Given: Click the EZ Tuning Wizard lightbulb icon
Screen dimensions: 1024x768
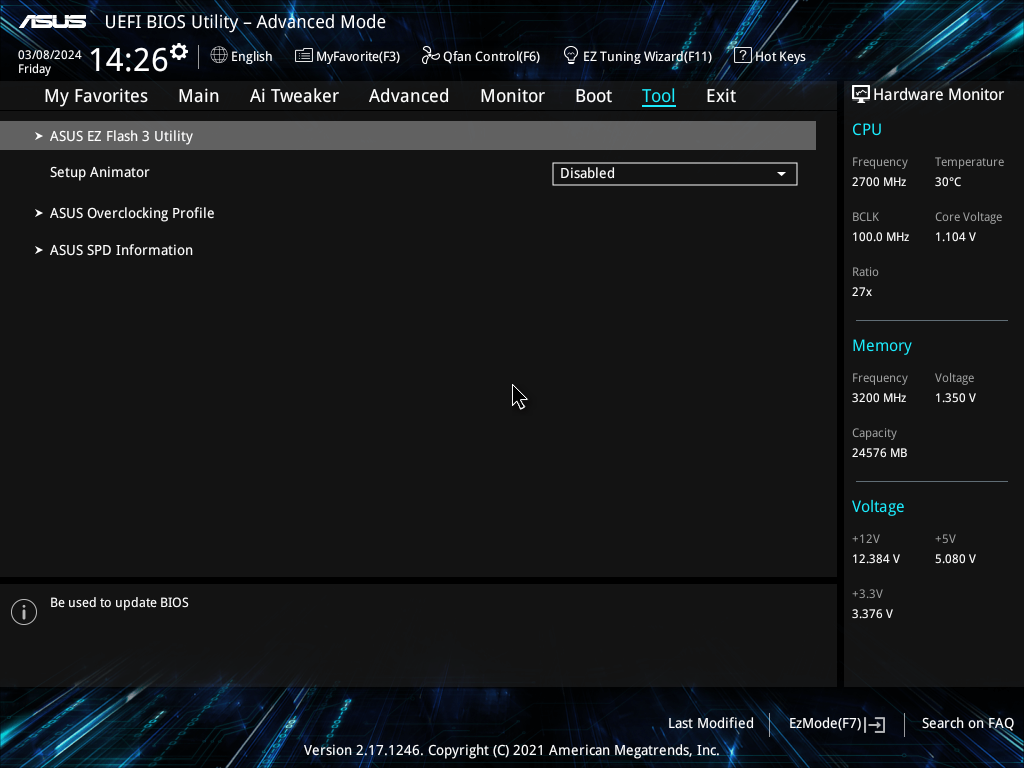Looking at the screenshot, I should [571, 56].
